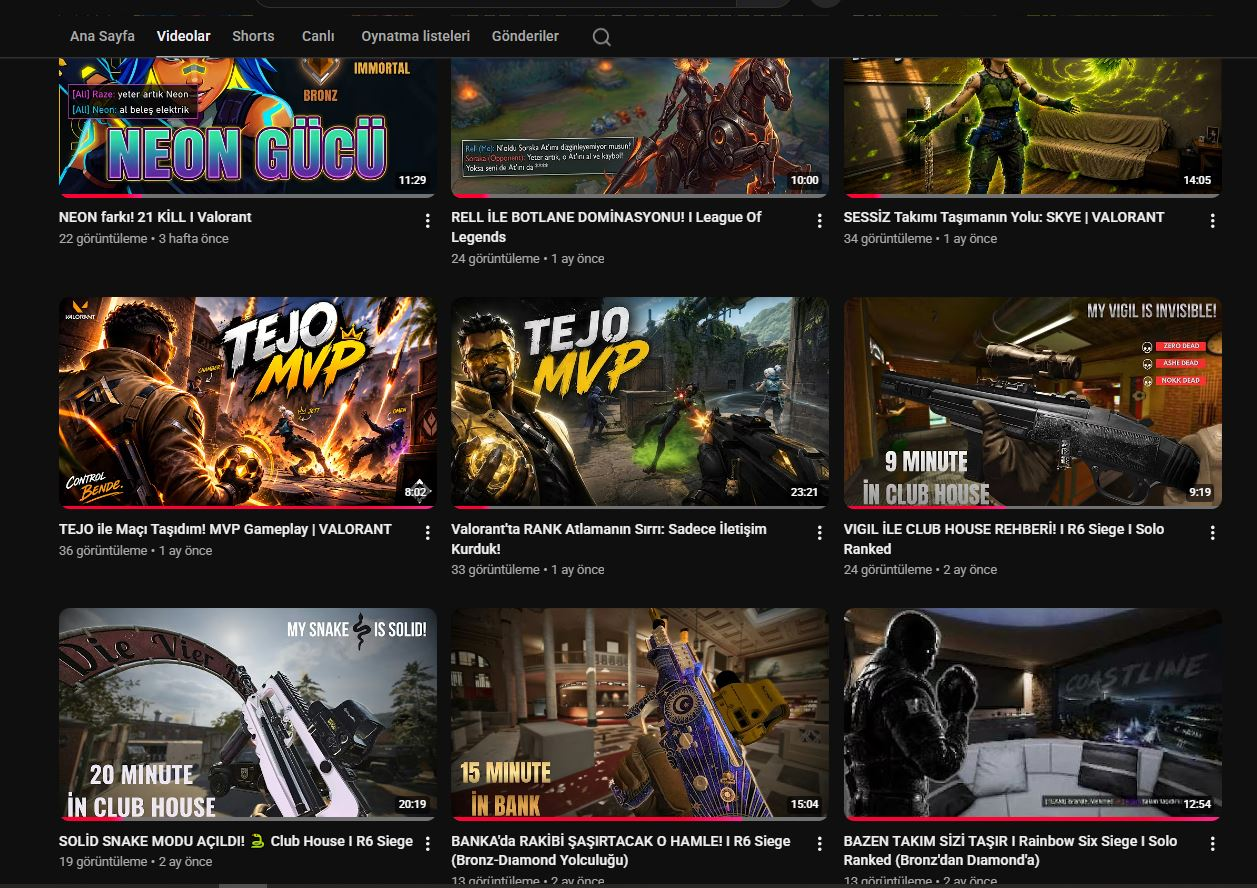Open options menu for NEON farkı! 21 KİLL video
1257x888 pixels.
click(x=427, y=221)
